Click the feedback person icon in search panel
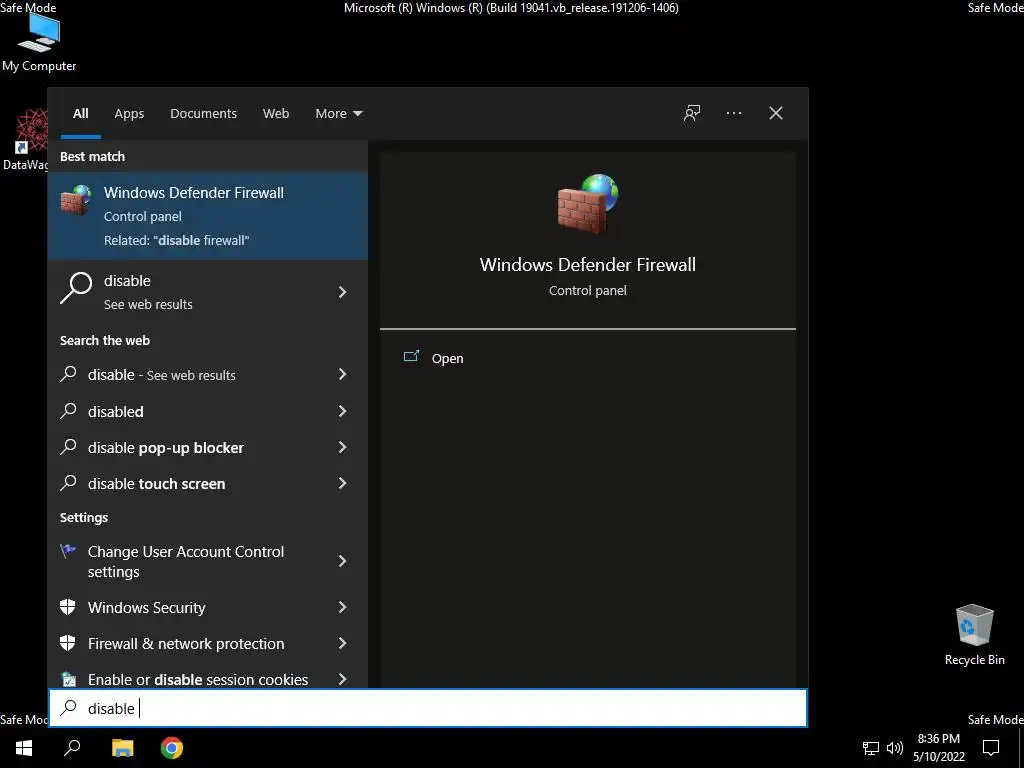The height and width of the screenshot is (768, 1024). (692, 113)
